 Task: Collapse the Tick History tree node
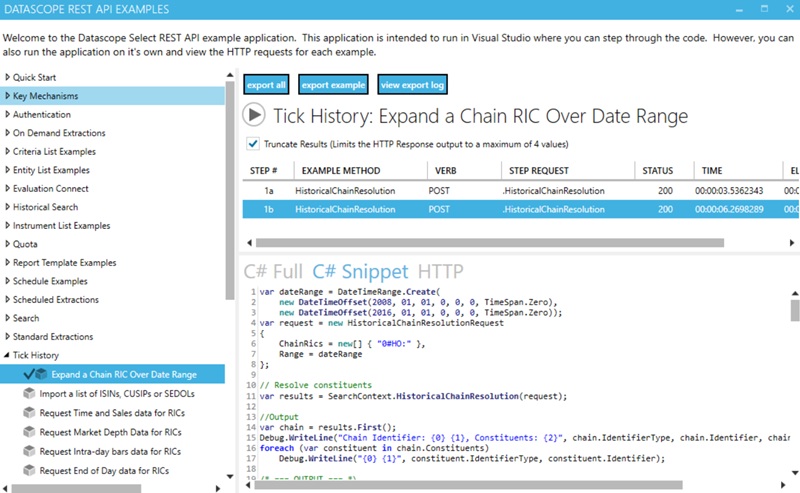(8, 355)
